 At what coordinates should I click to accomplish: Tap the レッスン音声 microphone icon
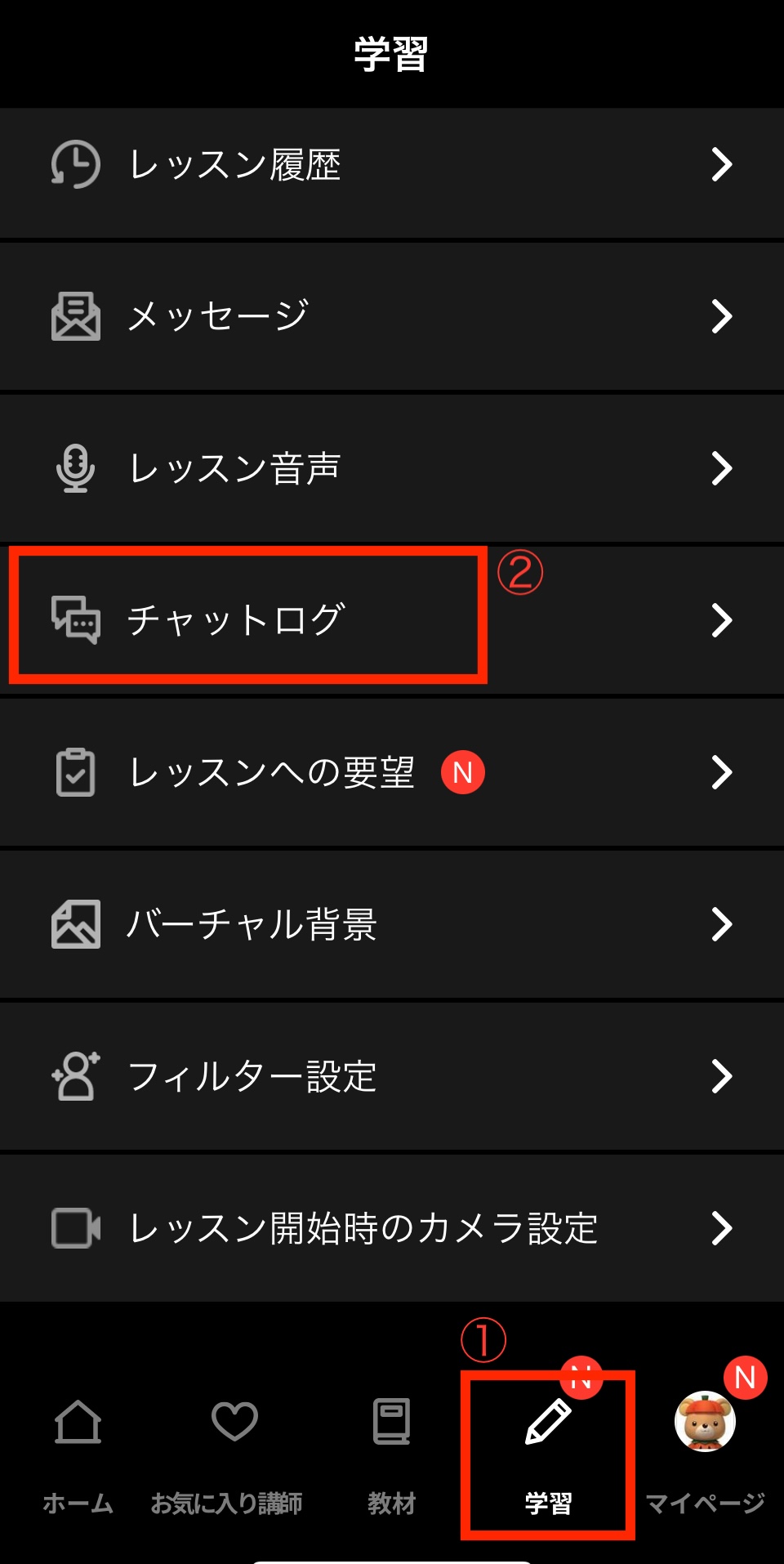[75, 468]
